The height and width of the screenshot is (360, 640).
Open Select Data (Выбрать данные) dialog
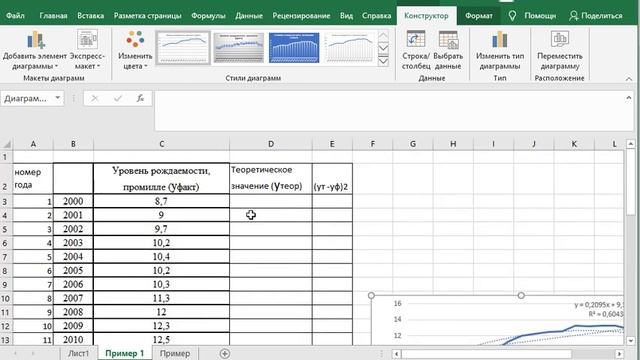(448, 50)
